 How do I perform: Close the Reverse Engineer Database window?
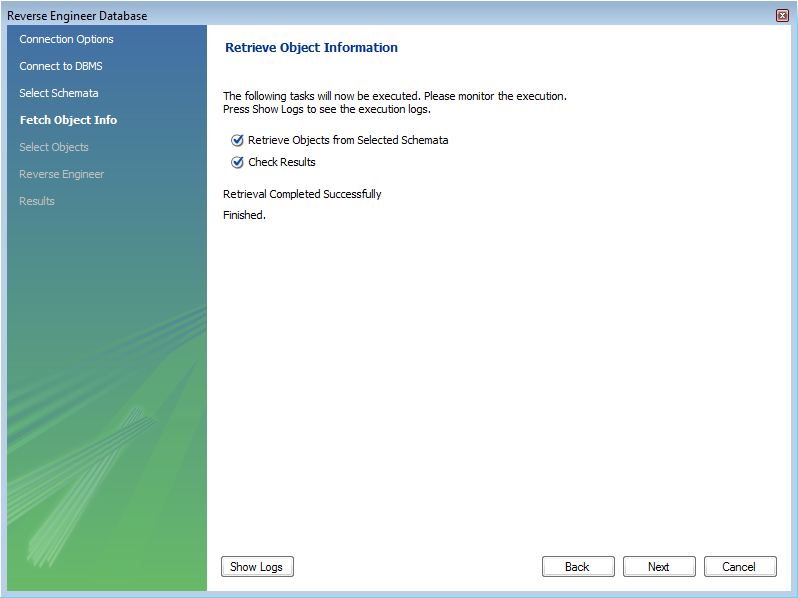[782, 15]
